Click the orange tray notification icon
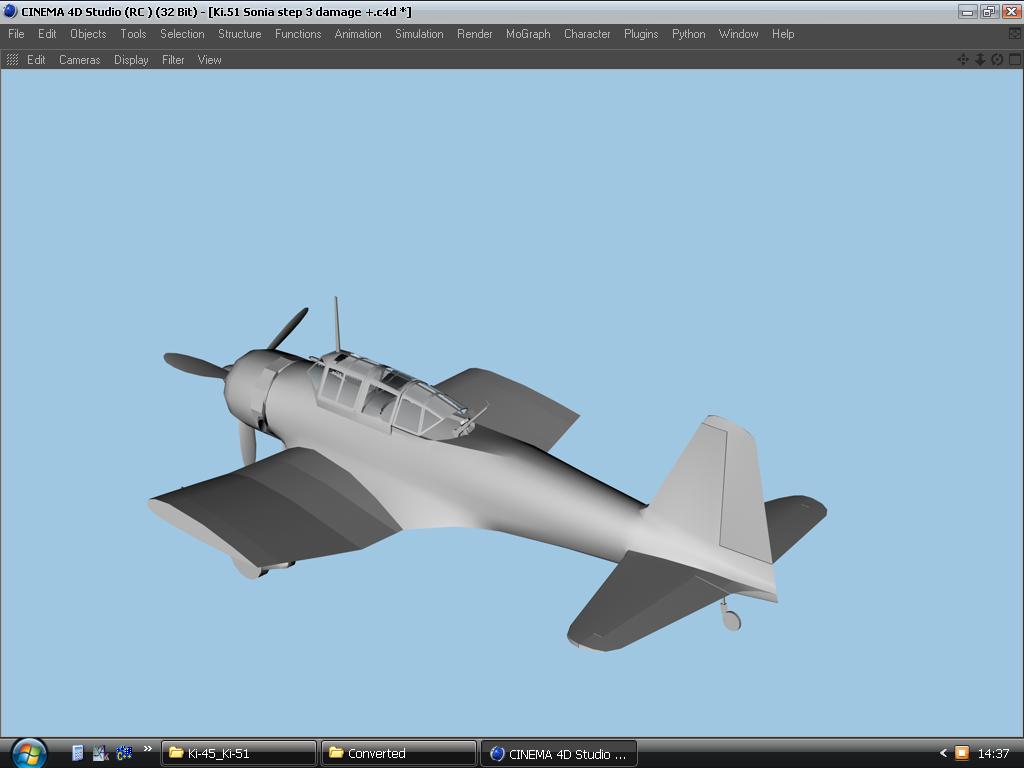Viewport: 1024px width, 768px height. tap(961, 753)
